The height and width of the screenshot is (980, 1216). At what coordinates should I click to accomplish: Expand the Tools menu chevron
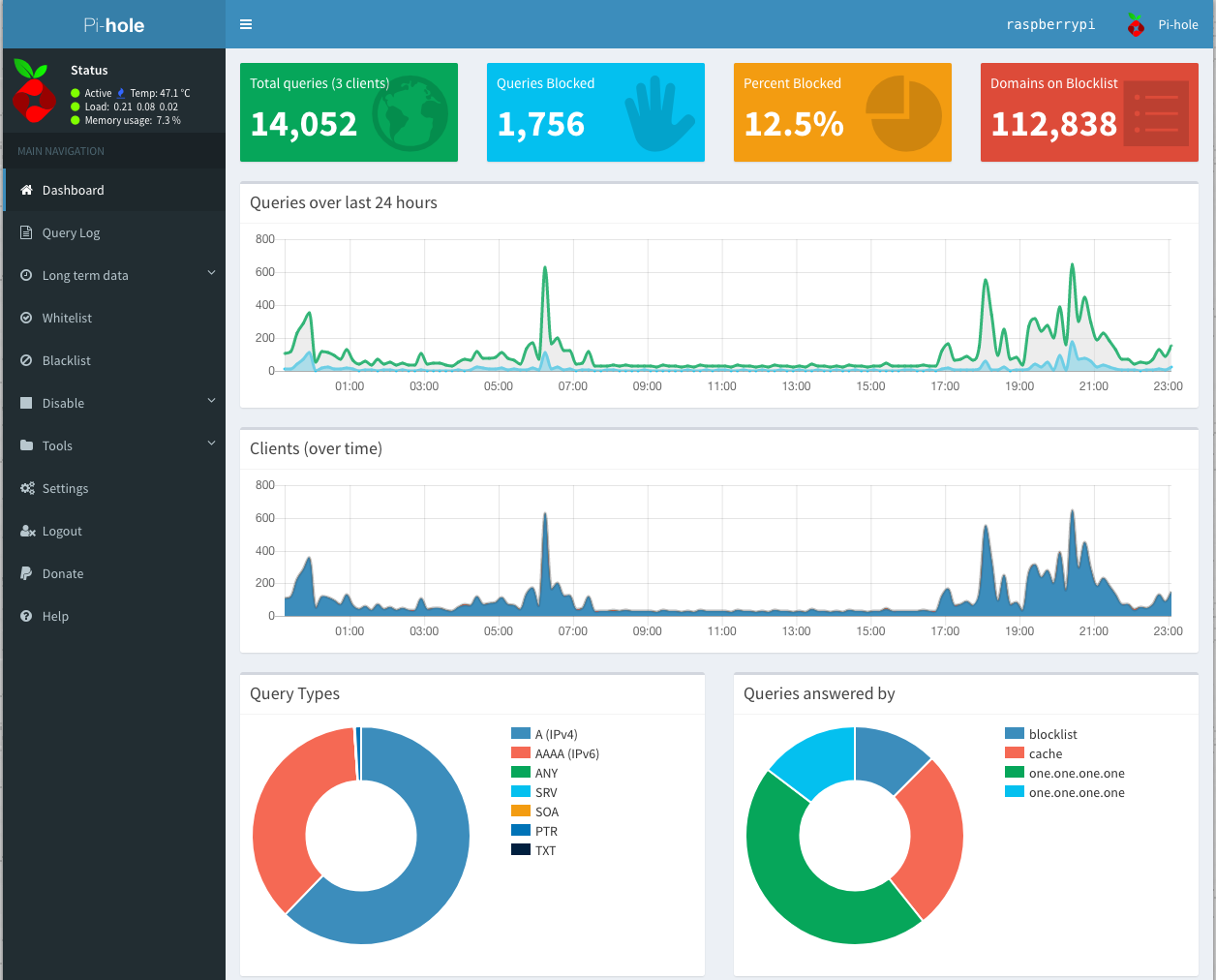pos(211,444)
